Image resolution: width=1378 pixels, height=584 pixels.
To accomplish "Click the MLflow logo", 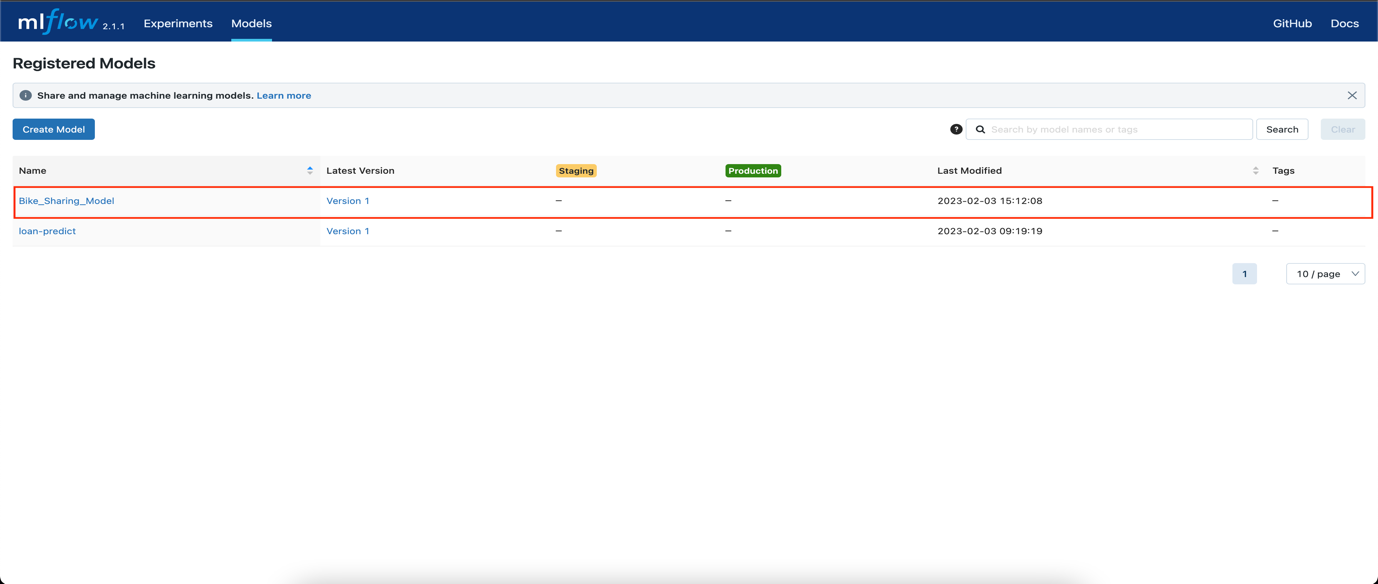I will coord(58,22).
